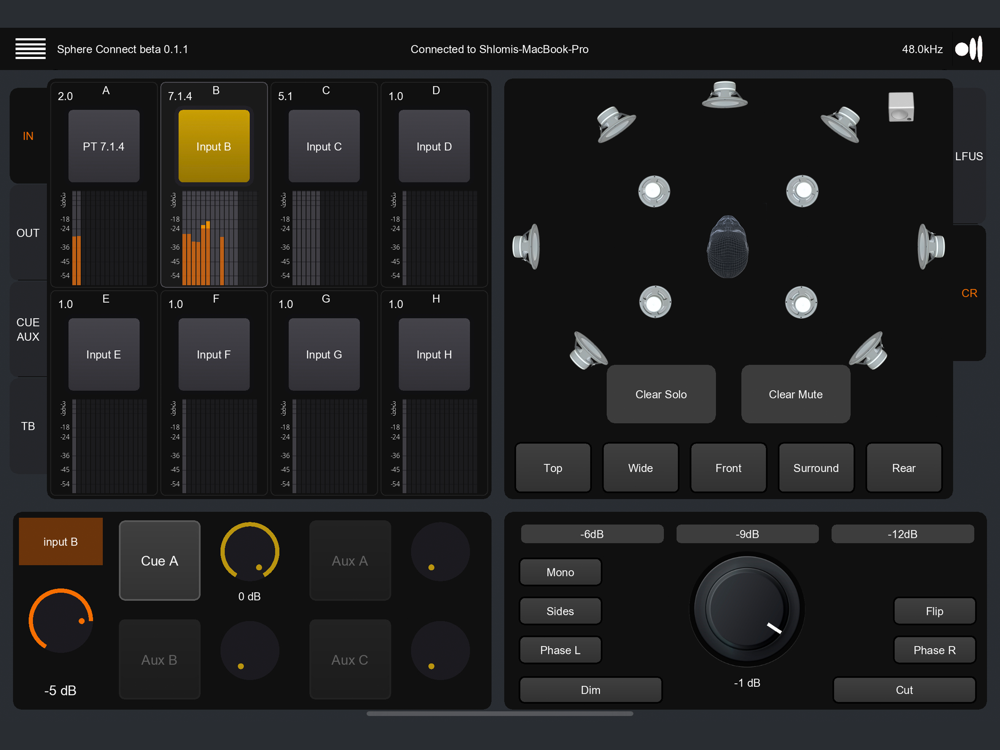Toggle the Mono button

coord(560,572)
